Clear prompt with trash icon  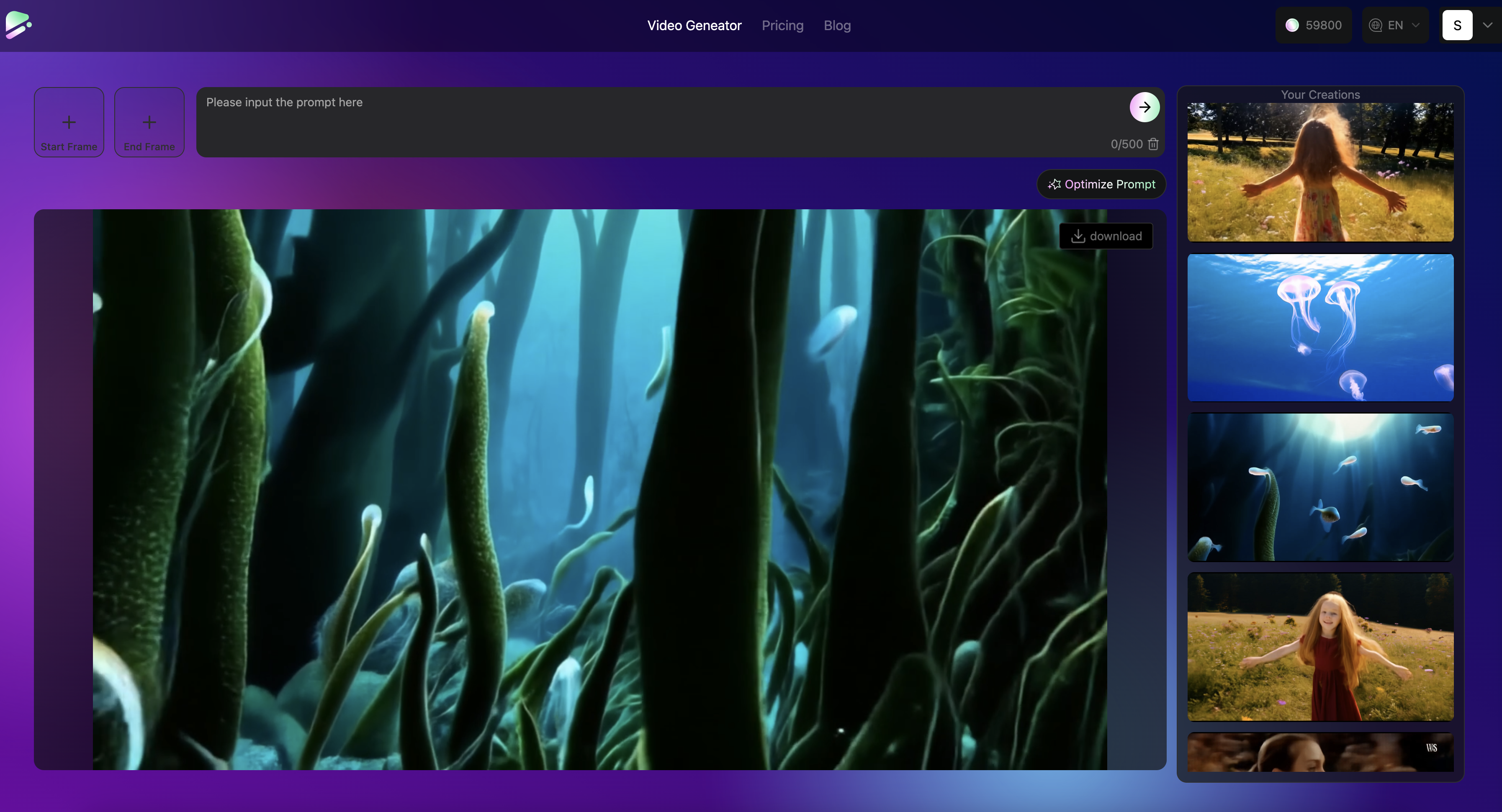coord(1153,144)
